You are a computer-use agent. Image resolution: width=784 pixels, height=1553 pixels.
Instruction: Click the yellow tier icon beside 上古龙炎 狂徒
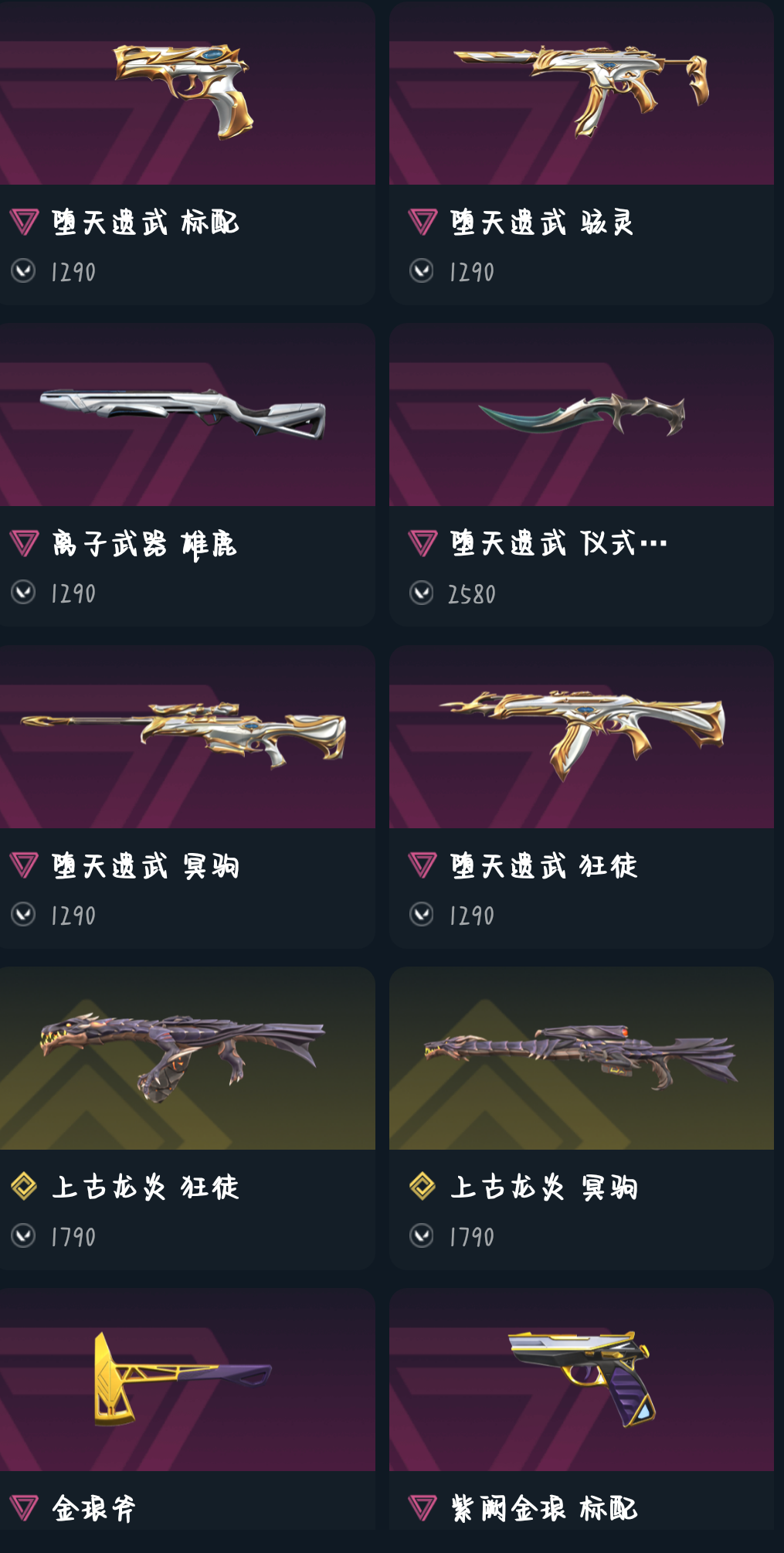click(x=24, y=1186)
